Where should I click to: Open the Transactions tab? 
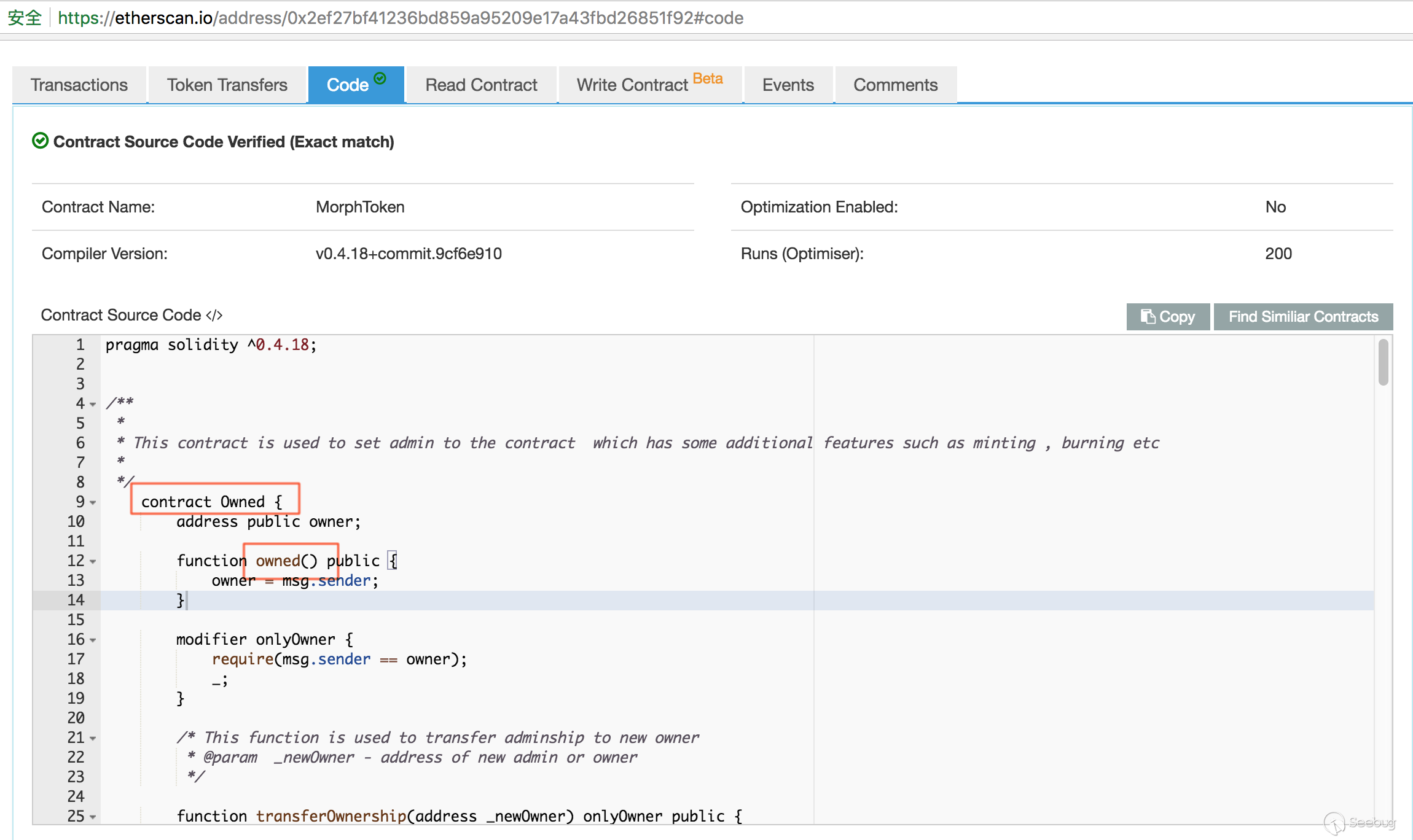[79, 85]
